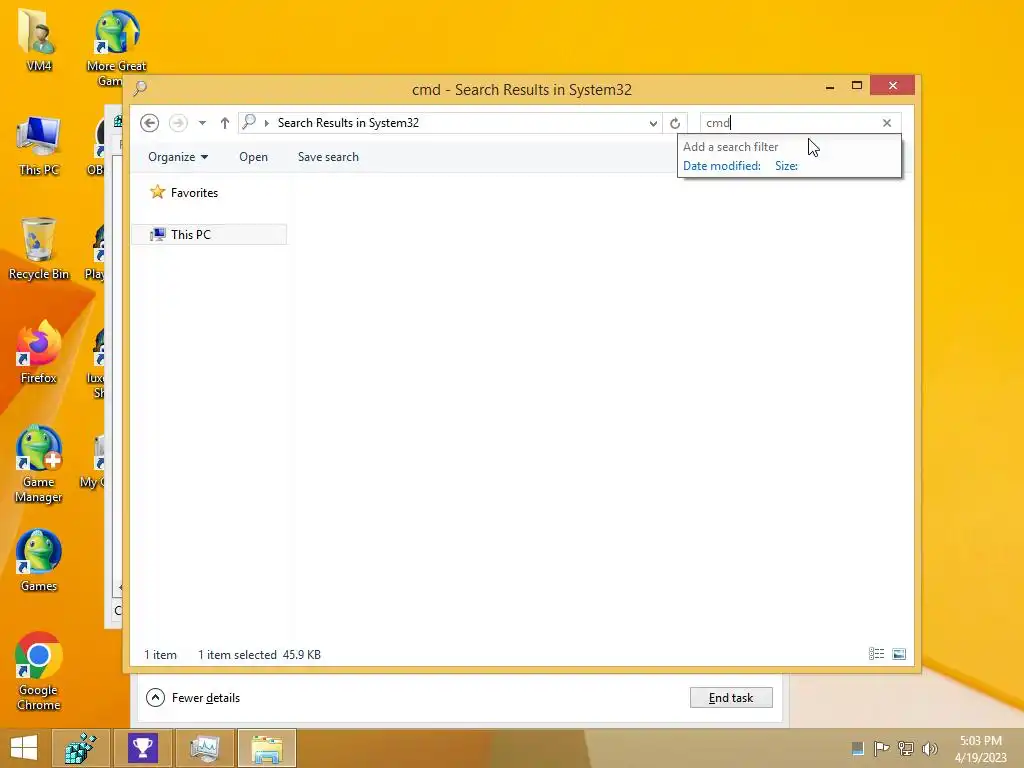Screen dimensions: 1024x768
Task: Select the Firefox desktop shortcut
Action: pyautogui.click(x=39, y=353)
